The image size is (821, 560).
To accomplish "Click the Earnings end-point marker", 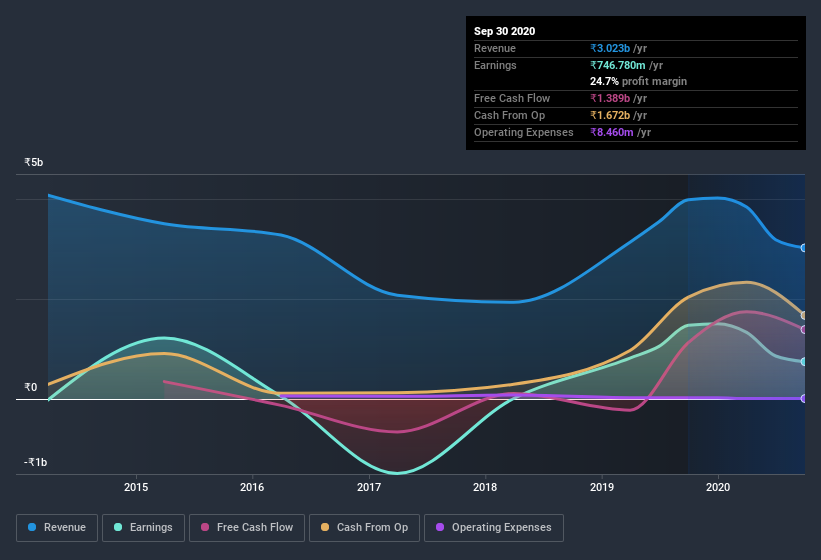I will [804, 362].
